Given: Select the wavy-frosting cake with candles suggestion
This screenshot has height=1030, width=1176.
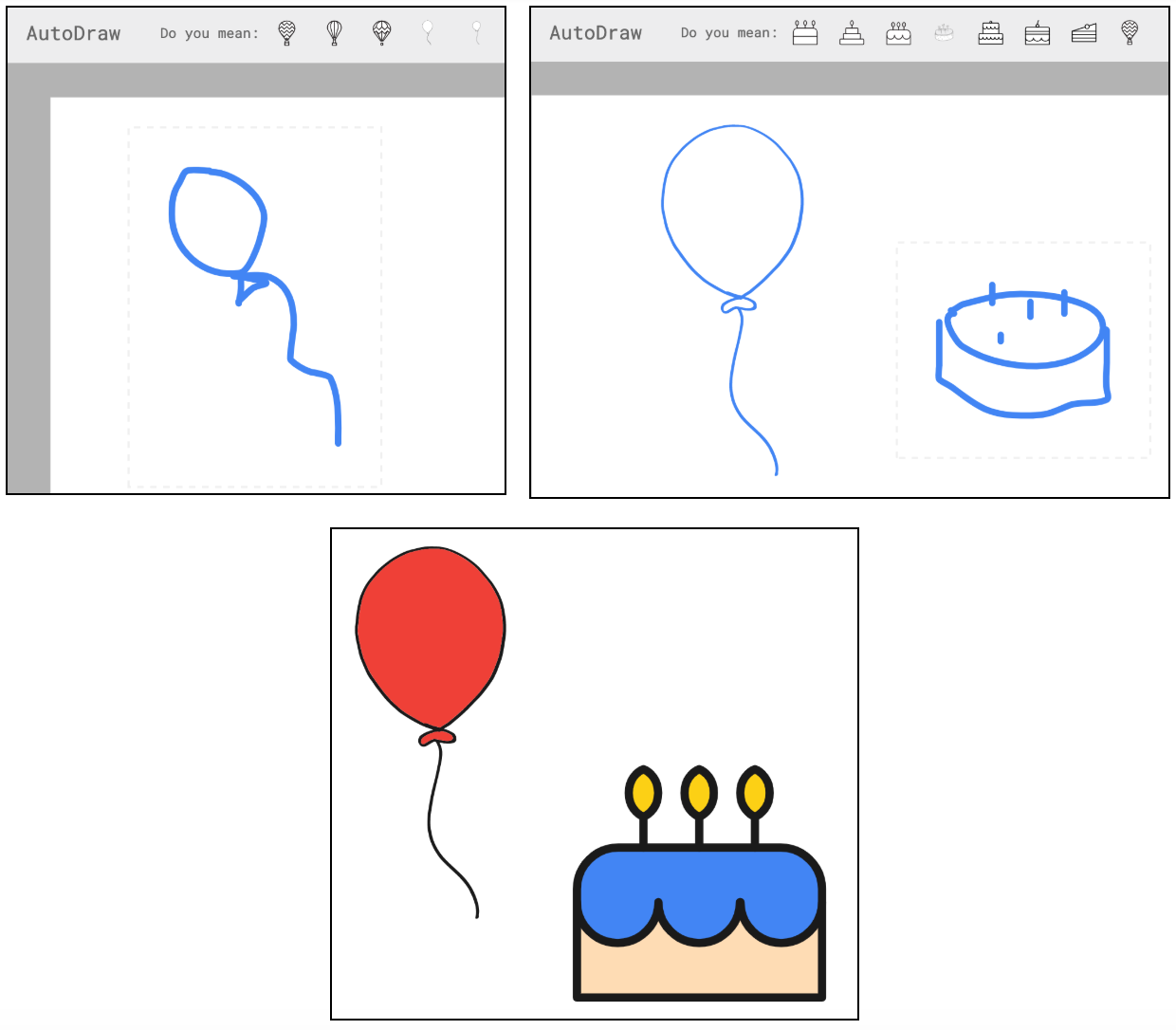Looking at the screenshot, I should tap(899, 33).
